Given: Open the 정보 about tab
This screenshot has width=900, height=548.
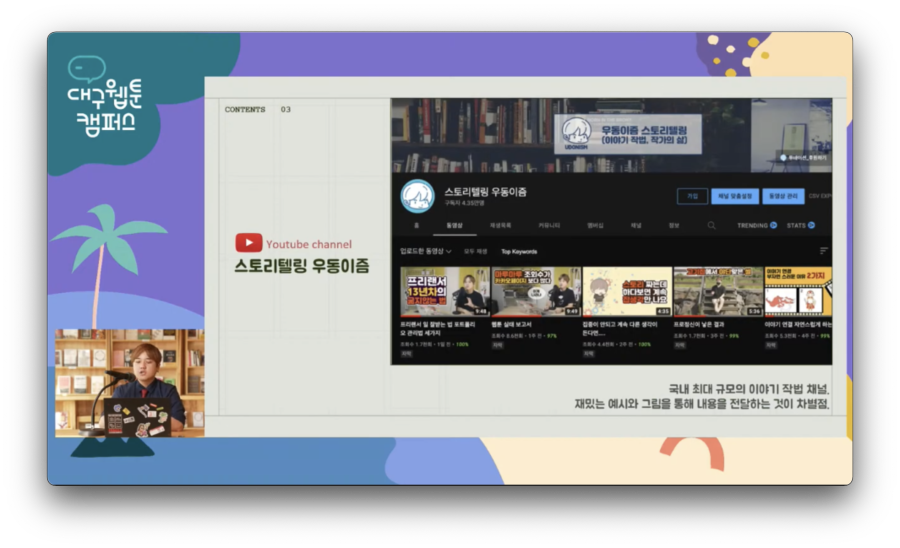Looking at the screenshot, I should click(674, 226).
